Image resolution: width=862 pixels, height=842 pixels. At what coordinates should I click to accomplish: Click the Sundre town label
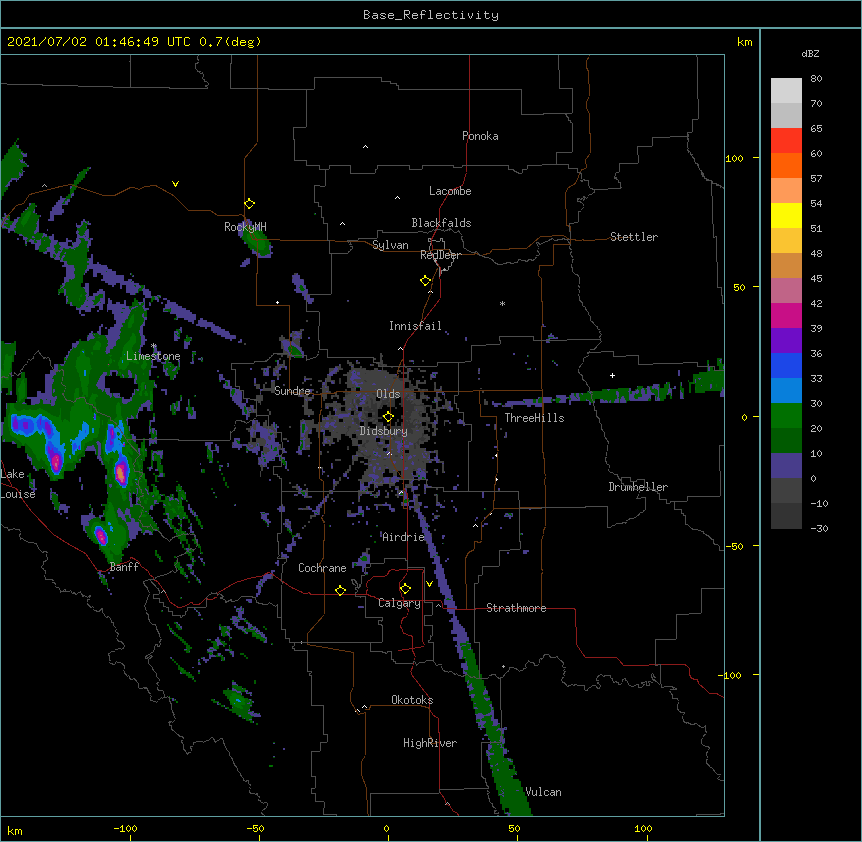click(x=292, y=391)
